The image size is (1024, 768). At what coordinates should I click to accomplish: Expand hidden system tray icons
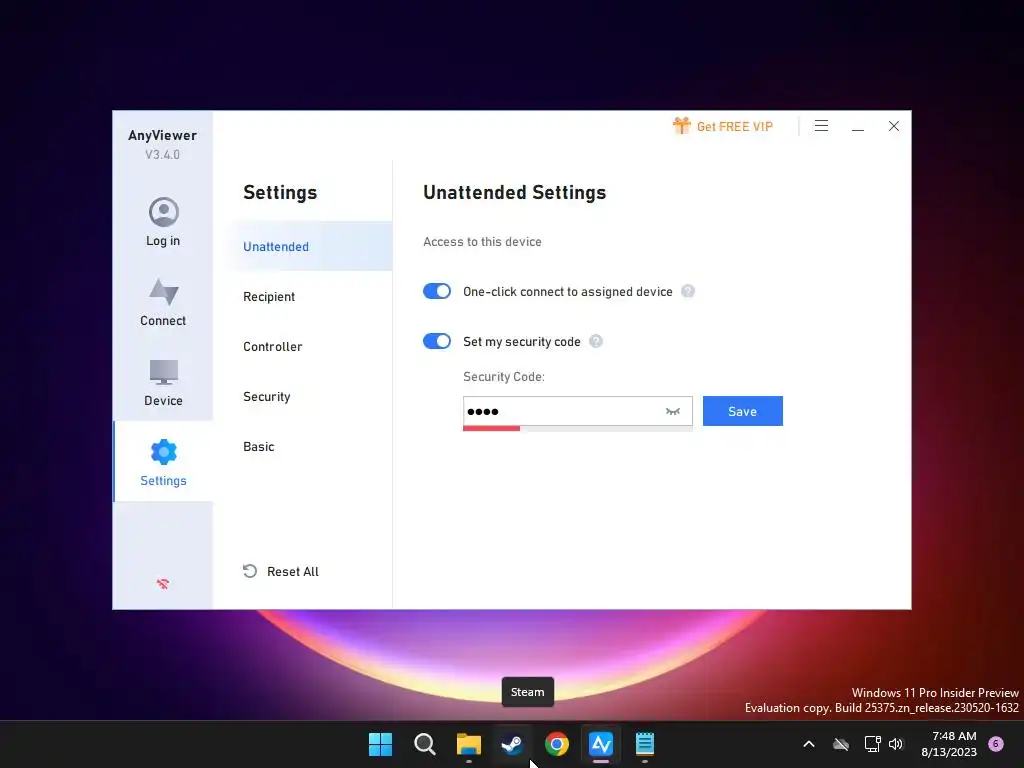coord(808,744)
